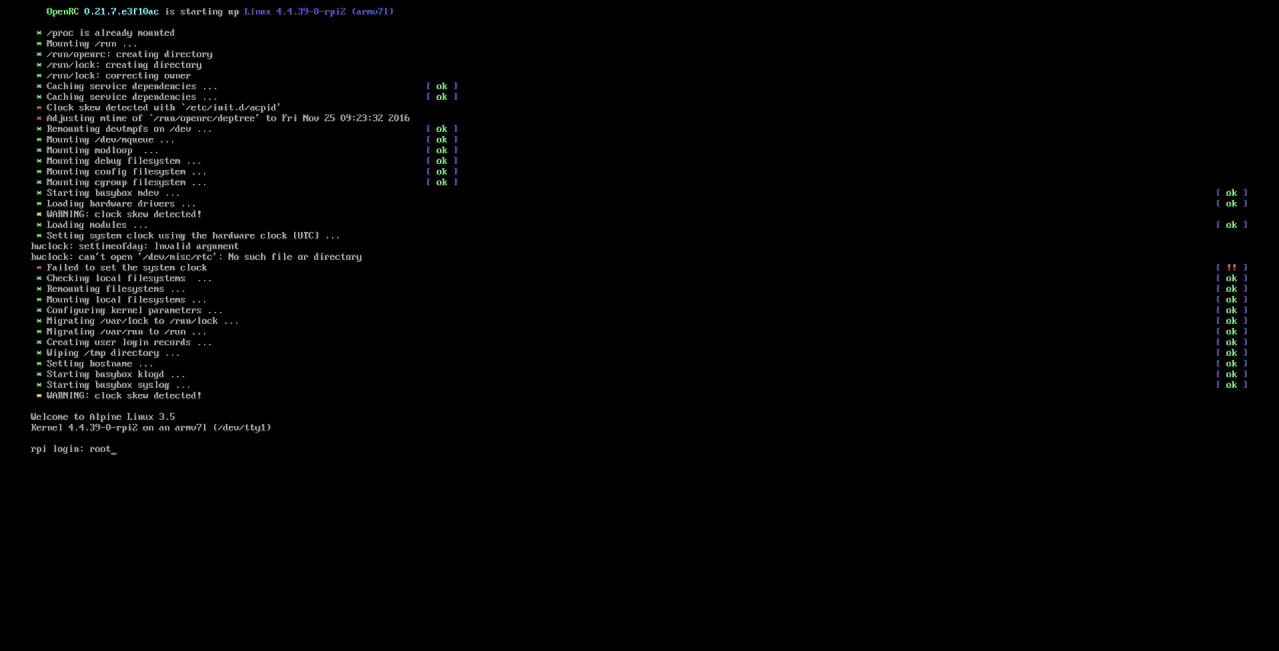Select the 'Starting busybox syslog' line

118,384
